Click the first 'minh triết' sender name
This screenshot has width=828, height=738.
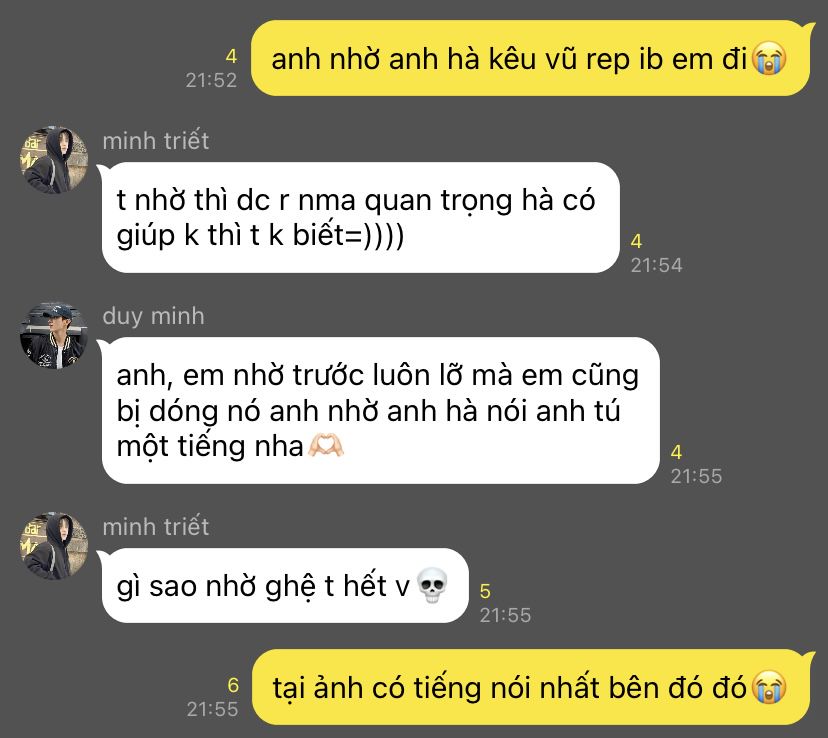[156, 141]
